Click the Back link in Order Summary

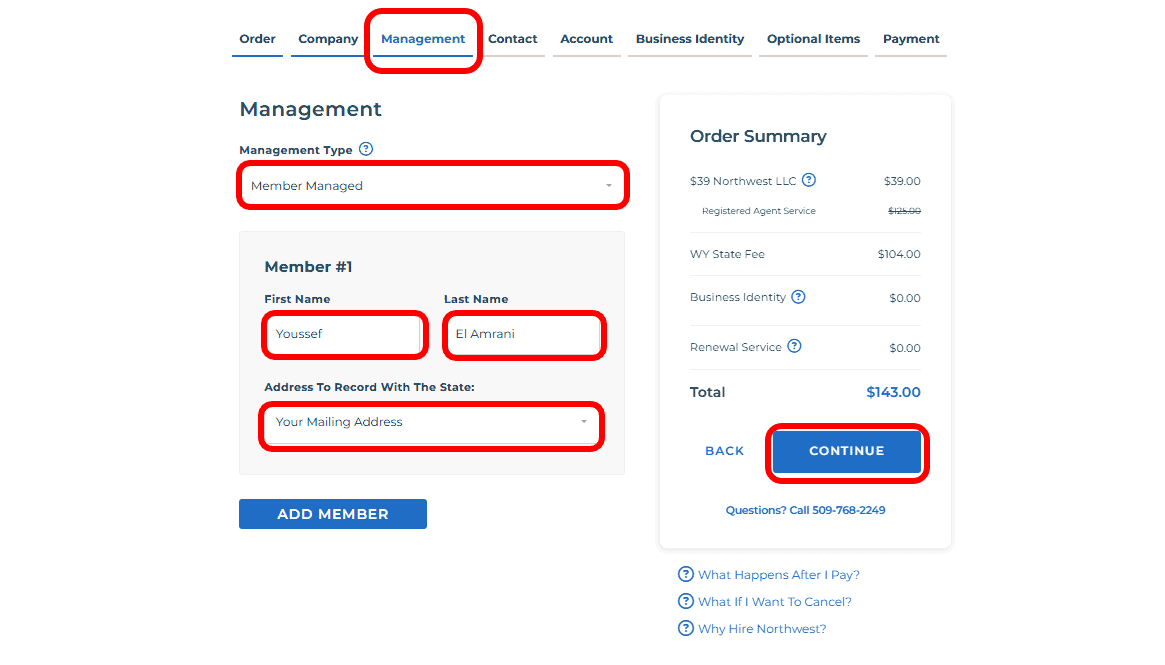coord(724,451)
